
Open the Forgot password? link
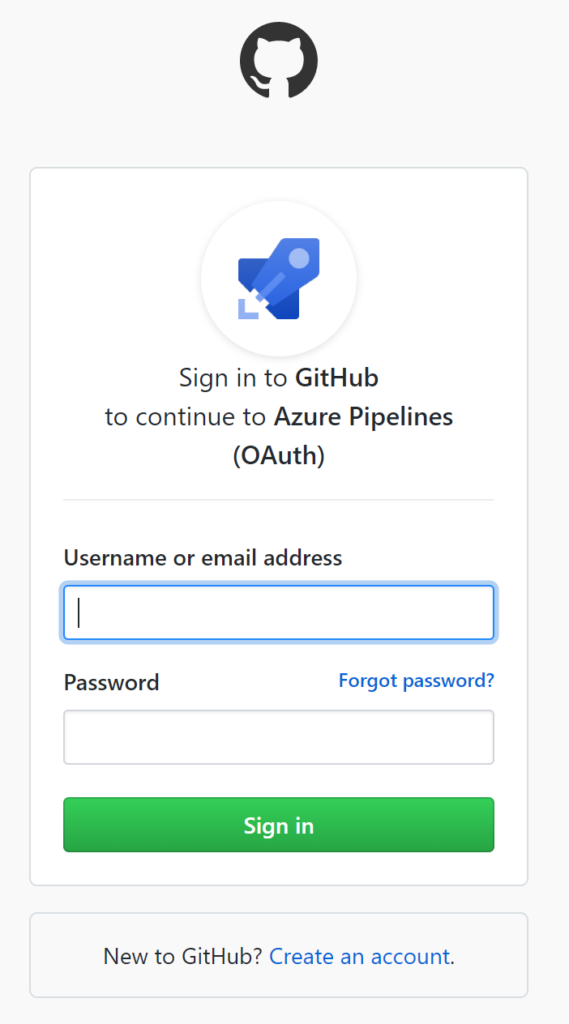(x=416, y=680)
